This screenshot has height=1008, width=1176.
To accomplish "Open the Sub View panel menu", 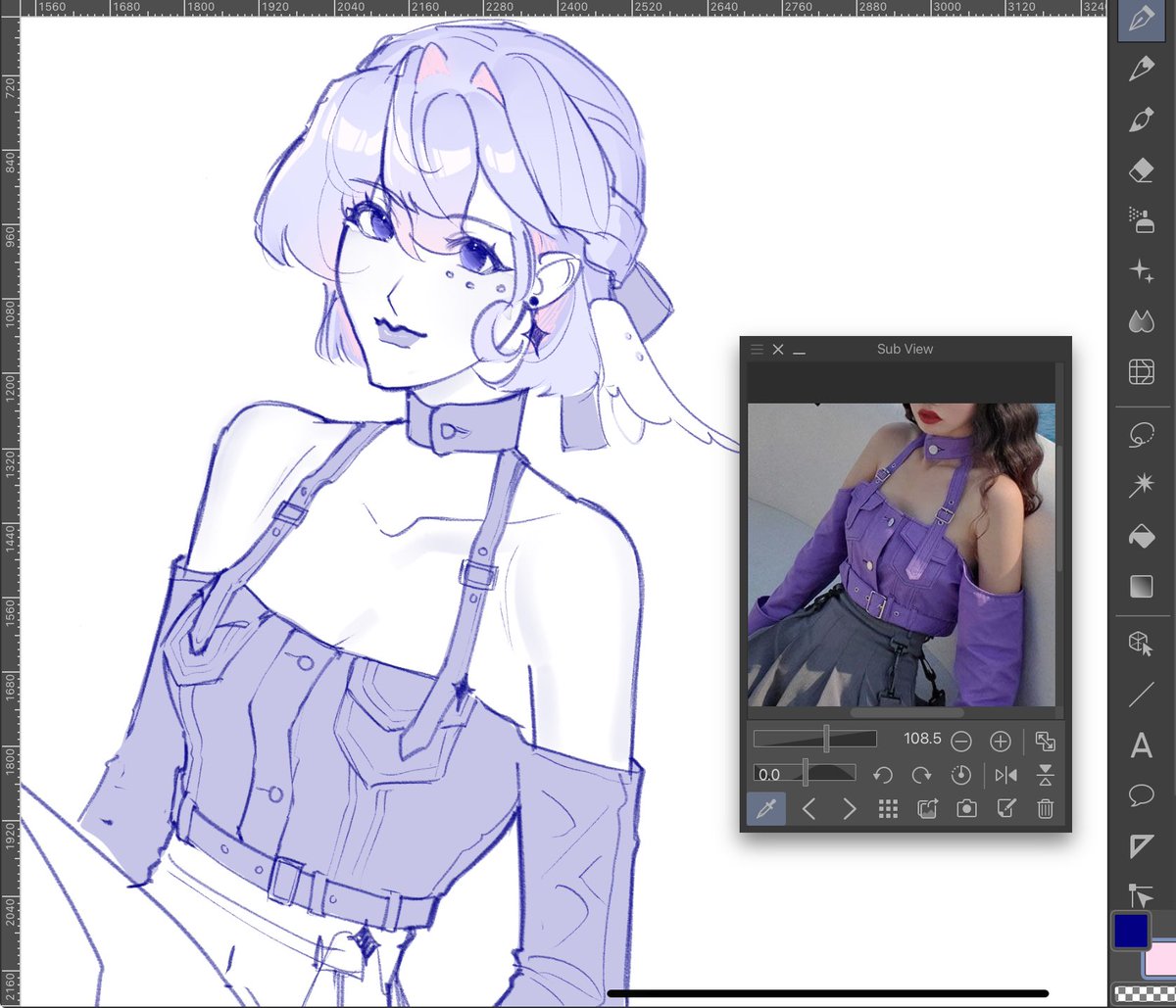I will (757, 350).
